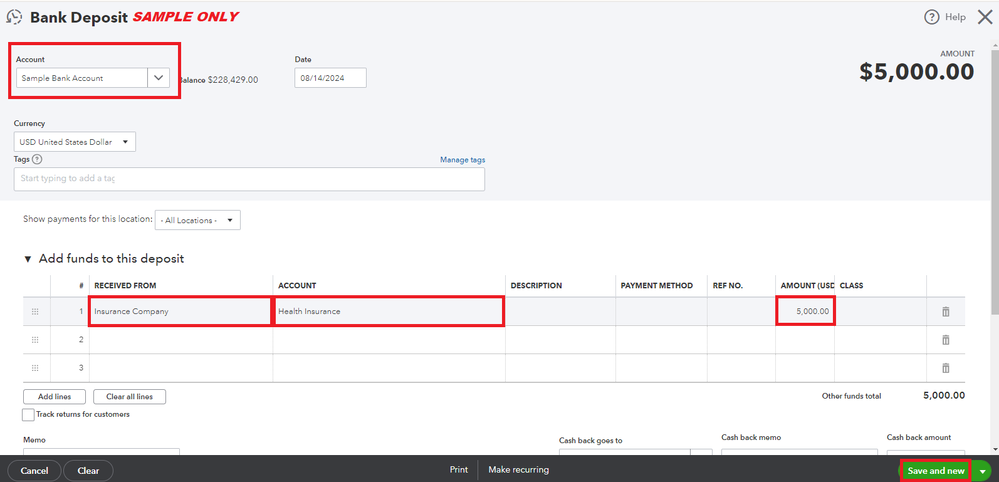The image size is (999, 482).
Task: Click the Cash back amount field
Action: (x=926, y=453)
